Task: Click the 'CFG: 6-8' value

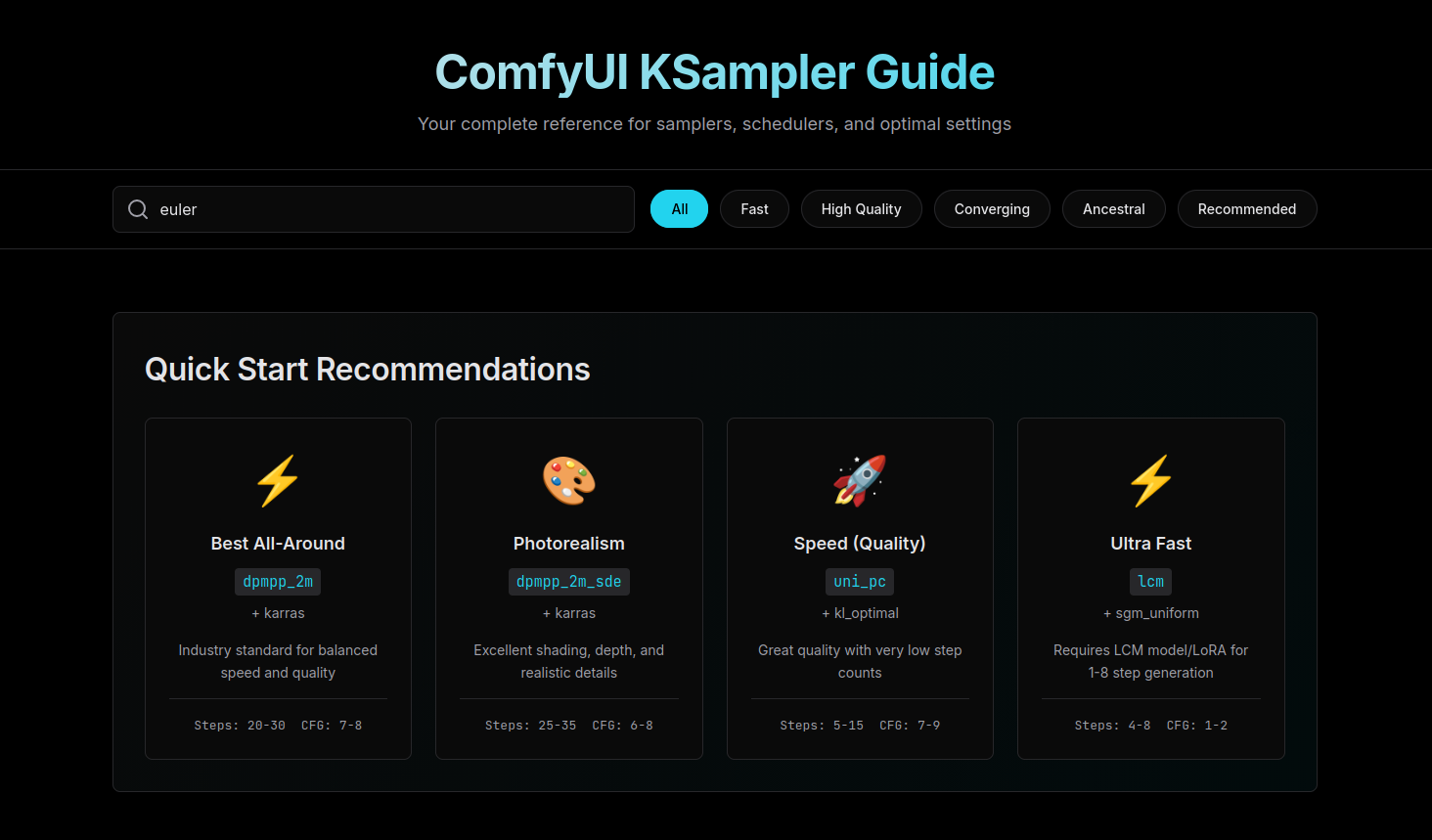Action: [622, 726]
